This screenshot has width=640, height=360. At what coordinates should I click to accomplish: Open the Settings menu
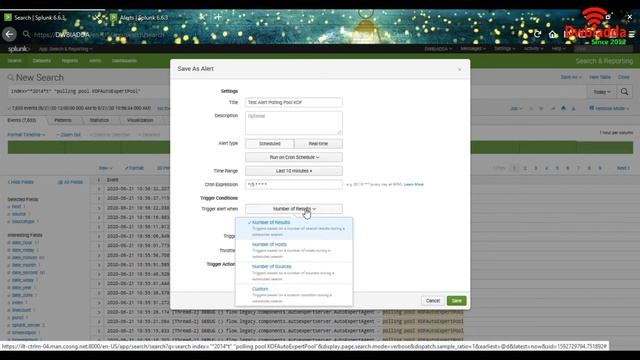tap(504, 49)
